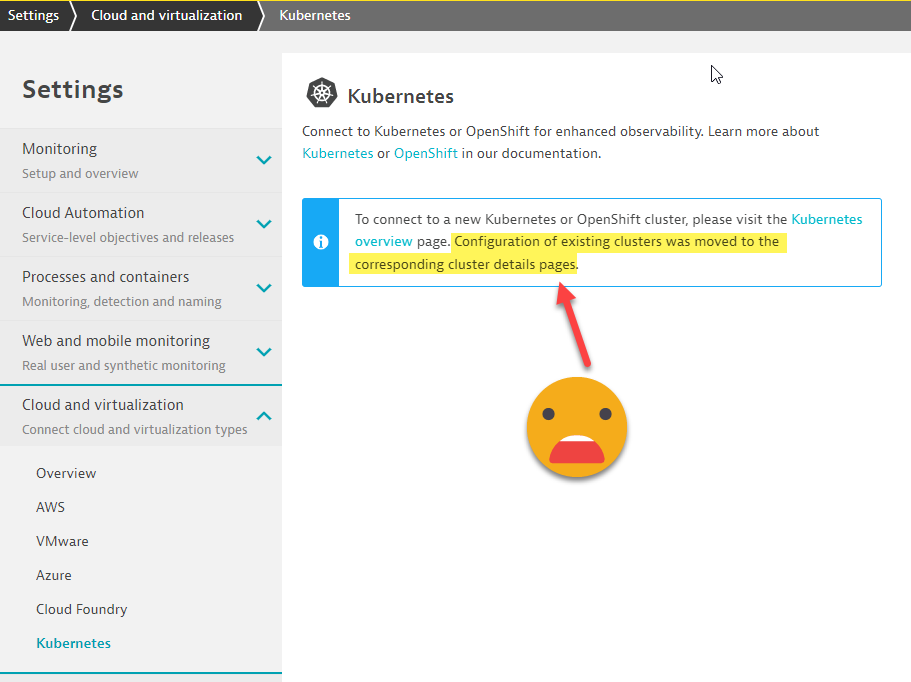911x682 pixels.
Task: Open the Overview settings item
Action: (x=66, y=473)
